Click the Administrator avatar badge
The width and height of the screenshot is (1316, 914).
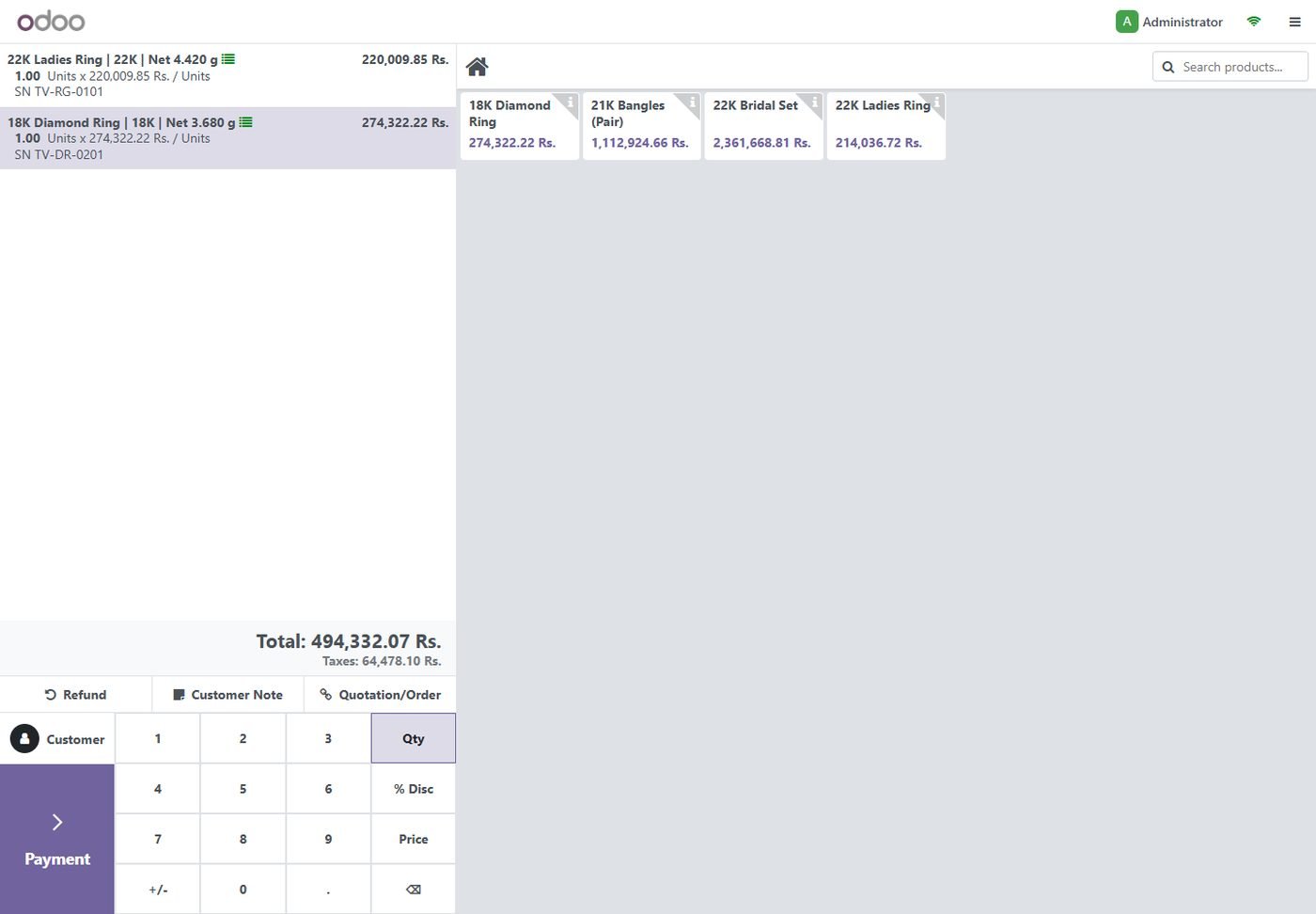(1127, 22)
